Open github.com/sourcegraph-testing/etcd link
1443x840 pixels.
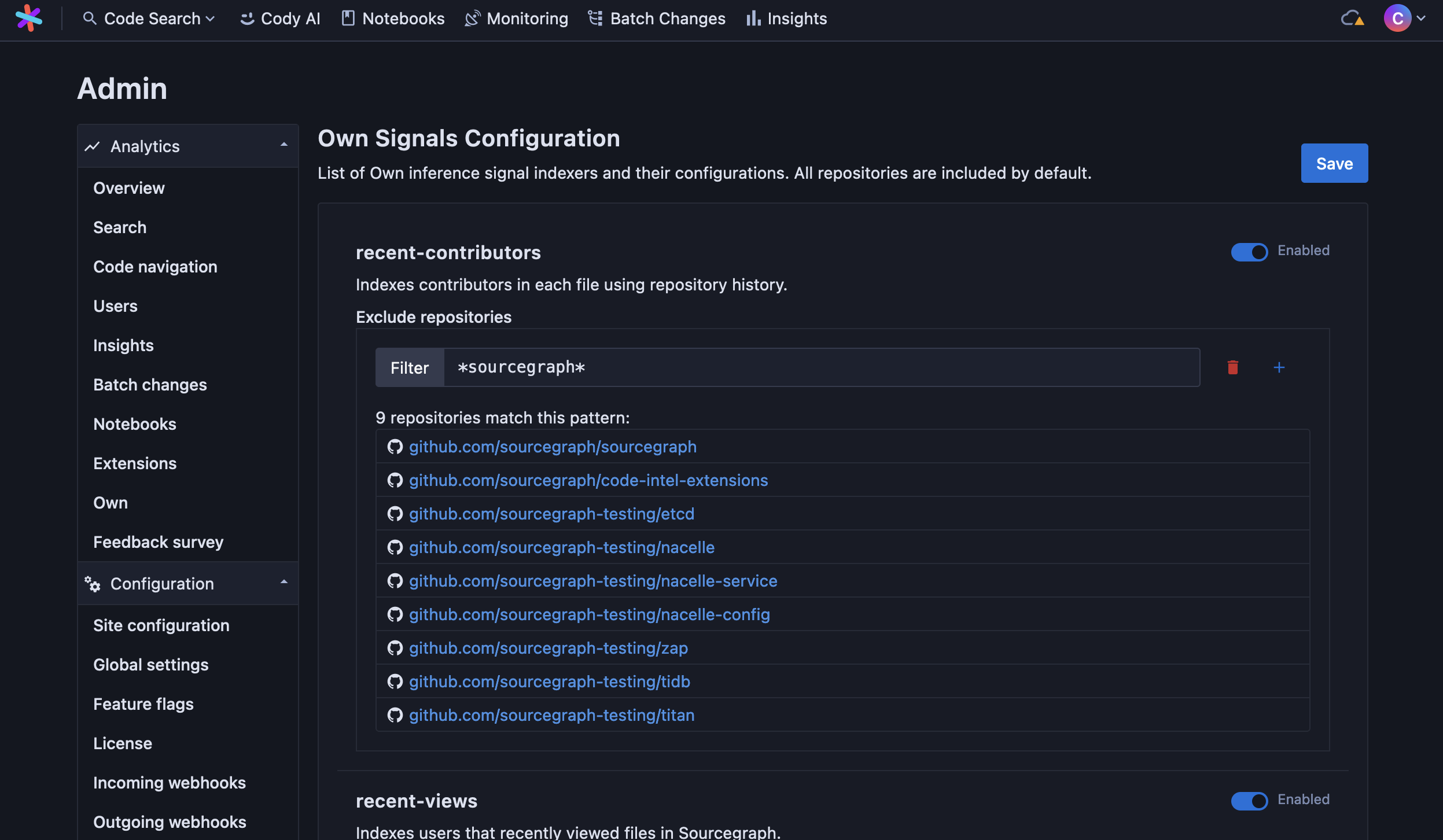551,514
